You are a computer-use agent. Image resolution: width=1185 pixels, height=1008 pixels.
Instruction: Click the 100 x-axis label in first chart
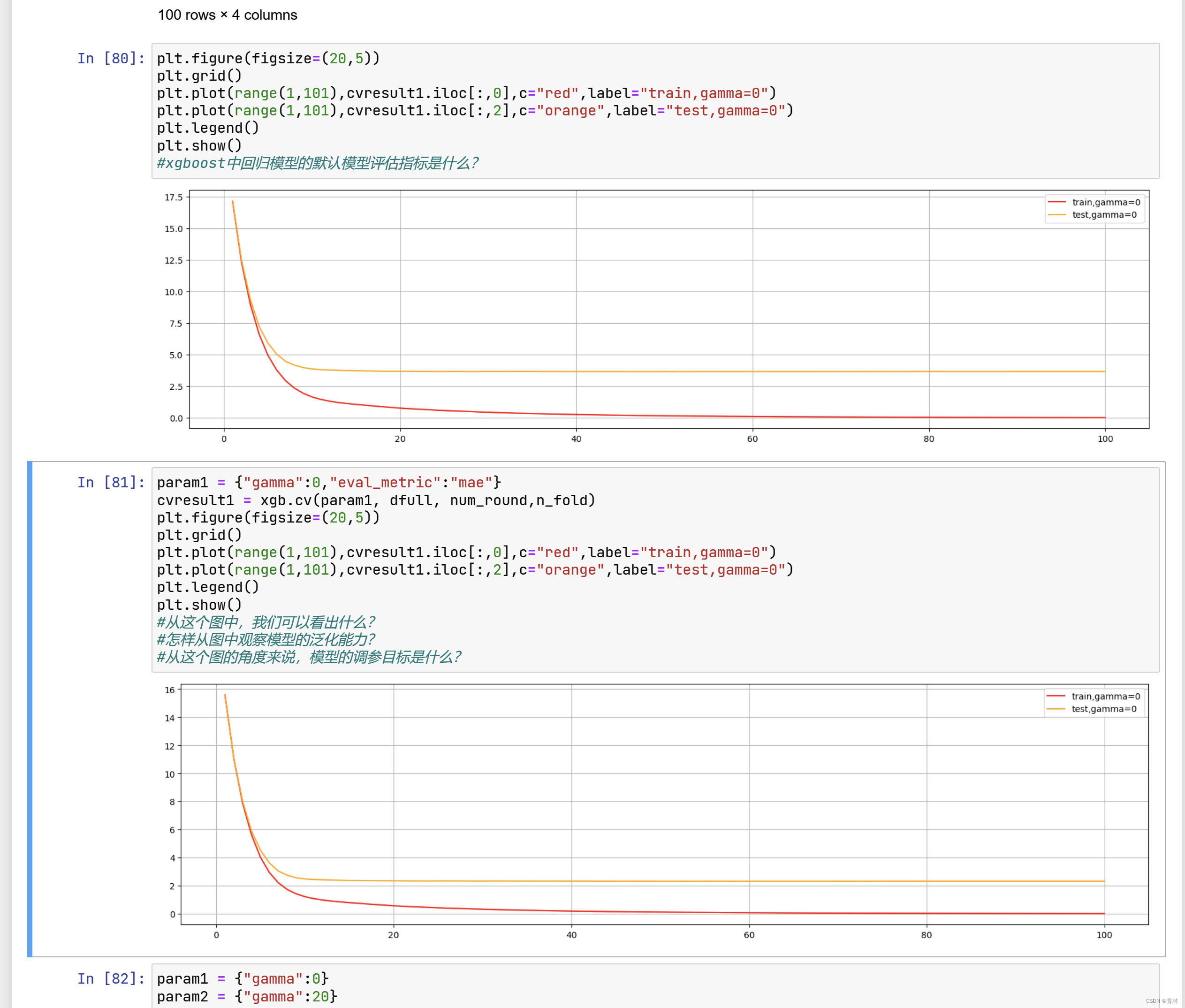click(x=1105, y=439)
